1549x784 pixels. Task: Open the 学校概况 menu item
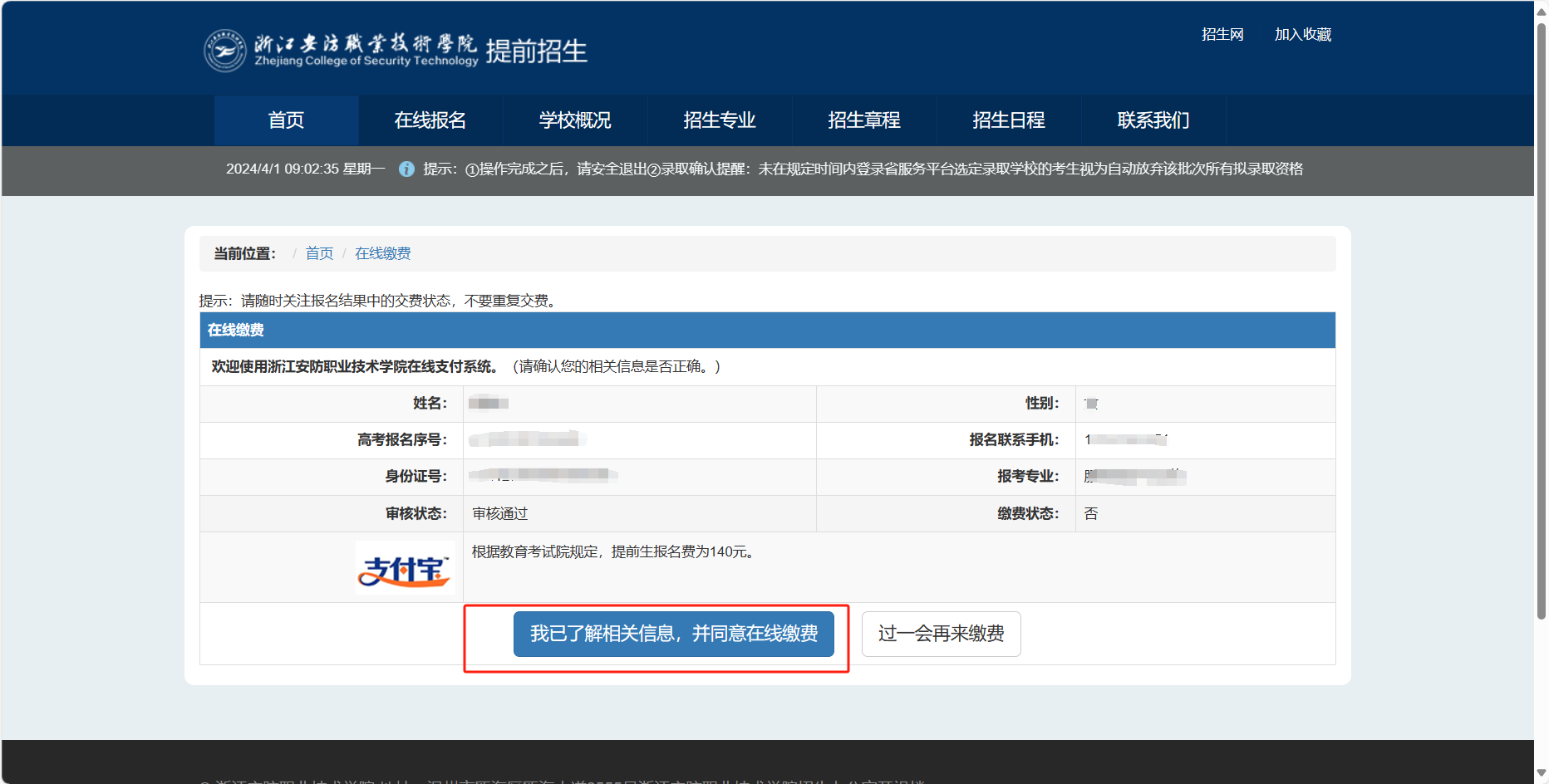click(x=575, y=120)
